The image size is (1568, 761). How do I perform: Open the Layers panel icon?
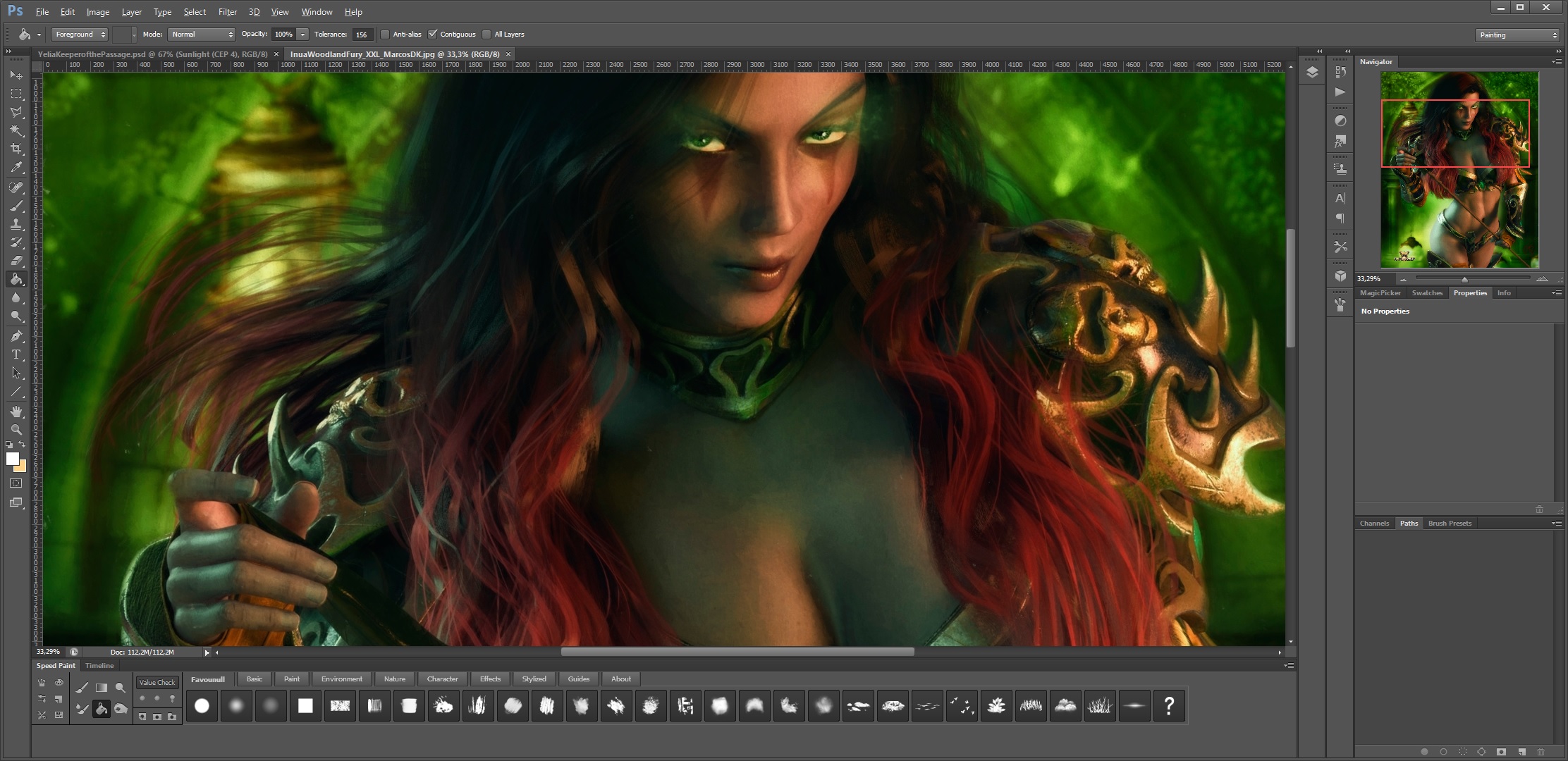click(1312, 73)
